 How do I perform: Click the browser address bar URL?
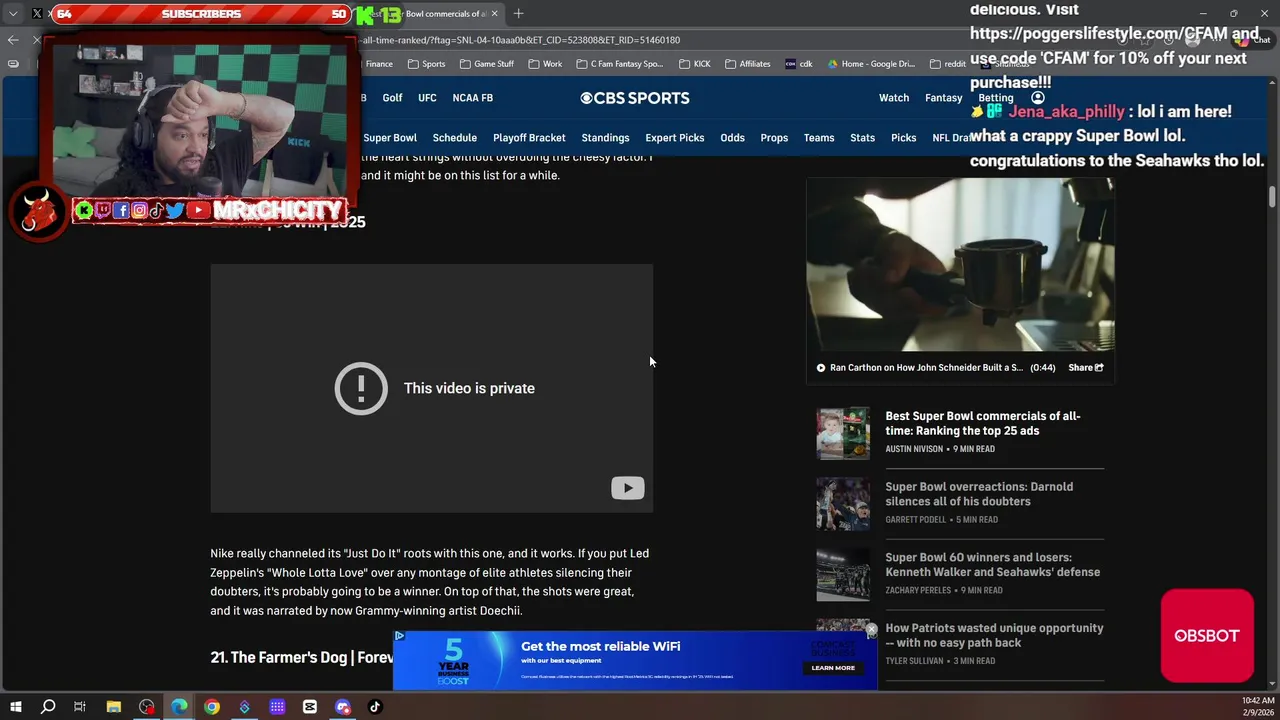pos(520,40)
